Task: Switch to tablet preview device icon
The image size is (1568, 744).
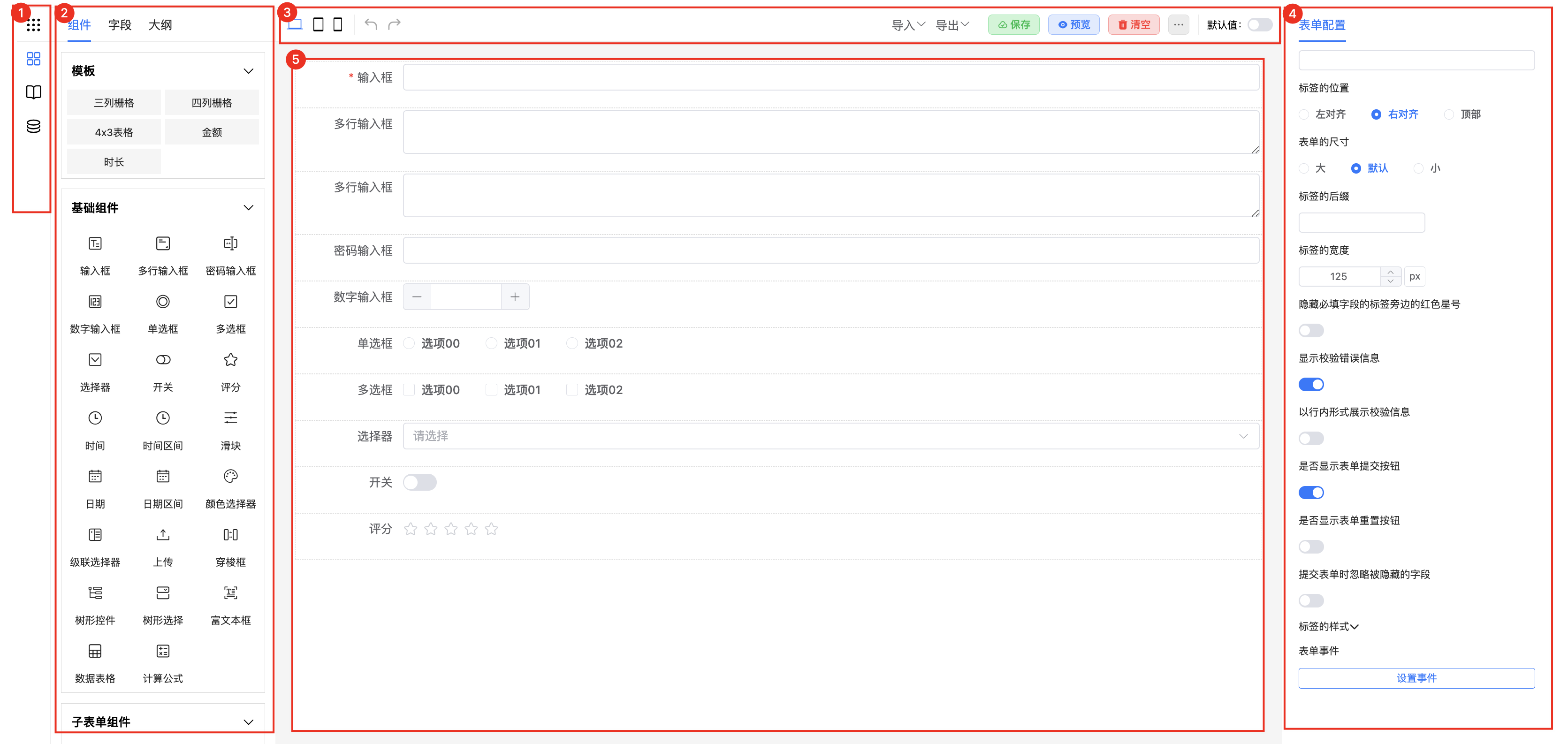Action: click(318, 24)
